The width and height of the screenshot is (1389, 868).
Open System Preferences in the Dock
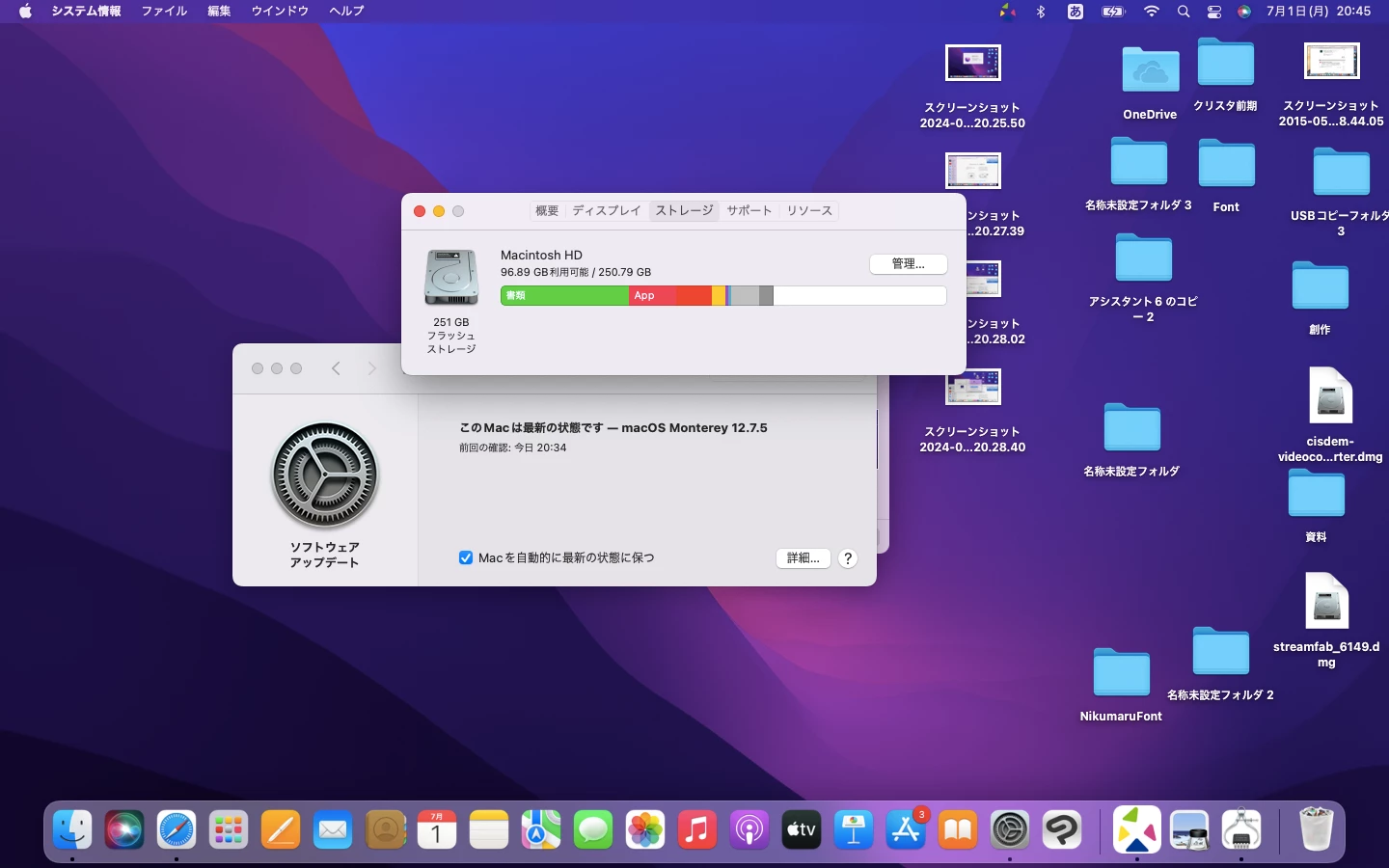coord(1010,829)
